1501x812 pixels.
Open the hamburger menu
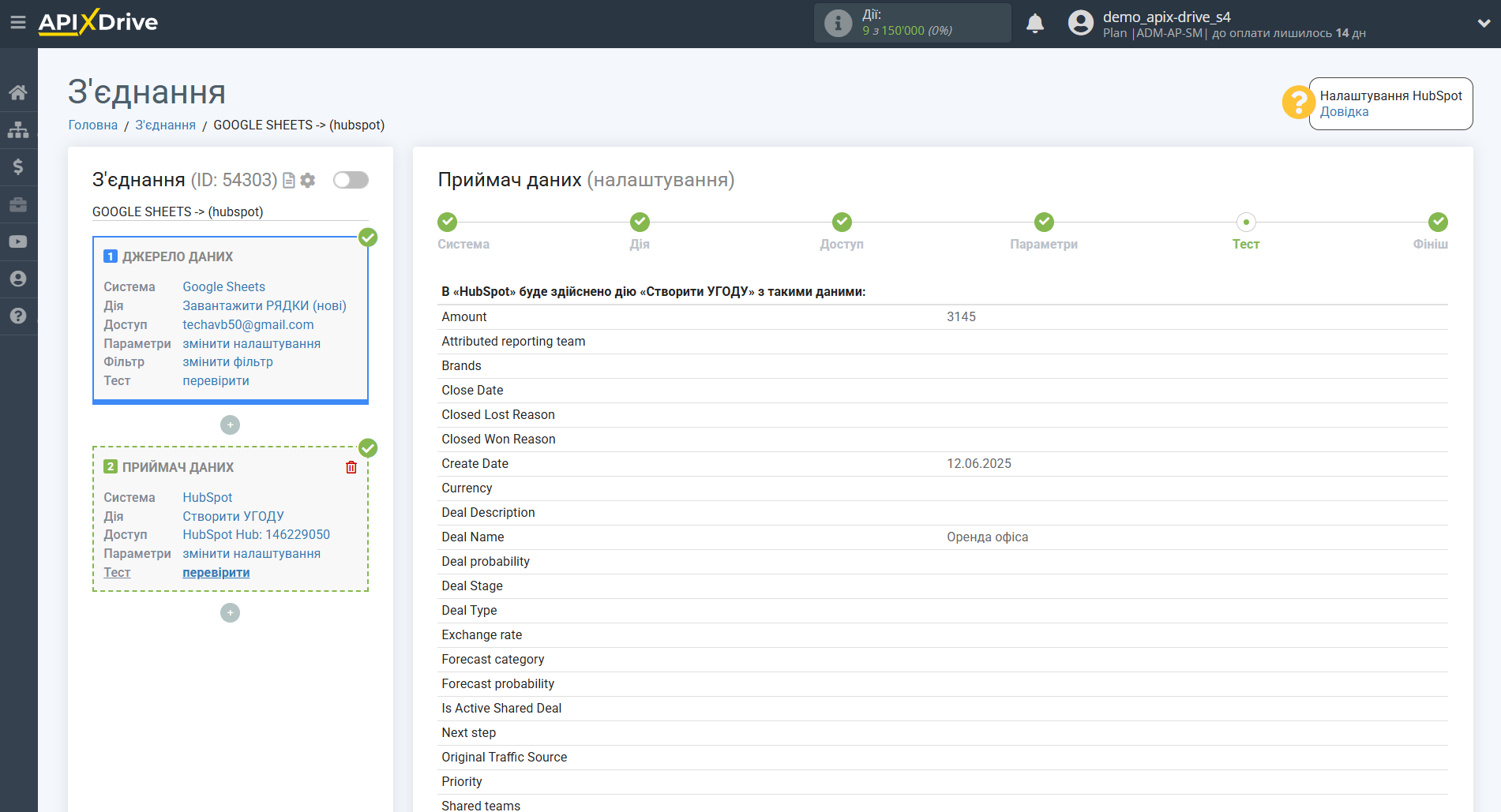[17, 22]
